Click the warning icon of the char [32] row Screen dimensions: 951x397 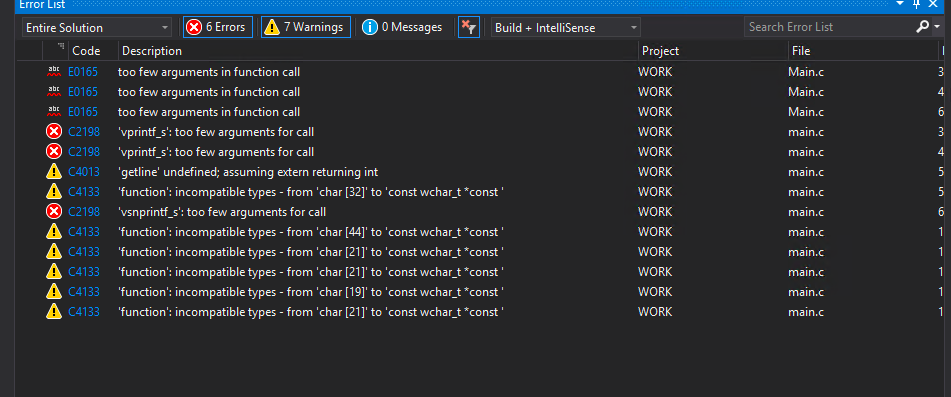coord(54,192)
